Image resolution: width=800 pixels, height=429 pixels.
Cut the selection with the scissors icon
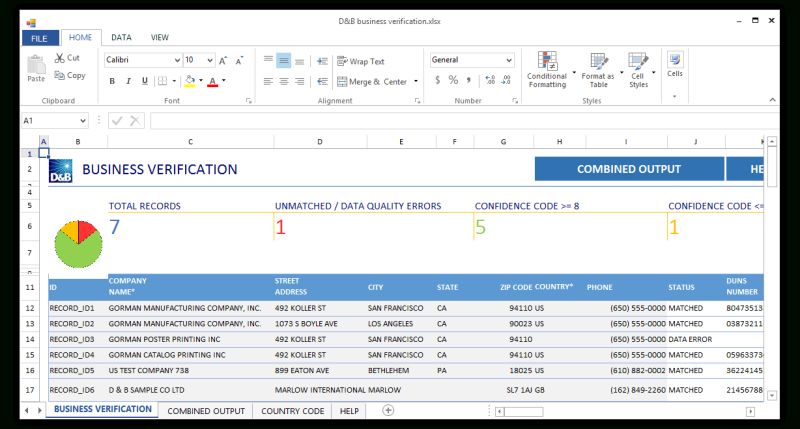tap(60, 58)
